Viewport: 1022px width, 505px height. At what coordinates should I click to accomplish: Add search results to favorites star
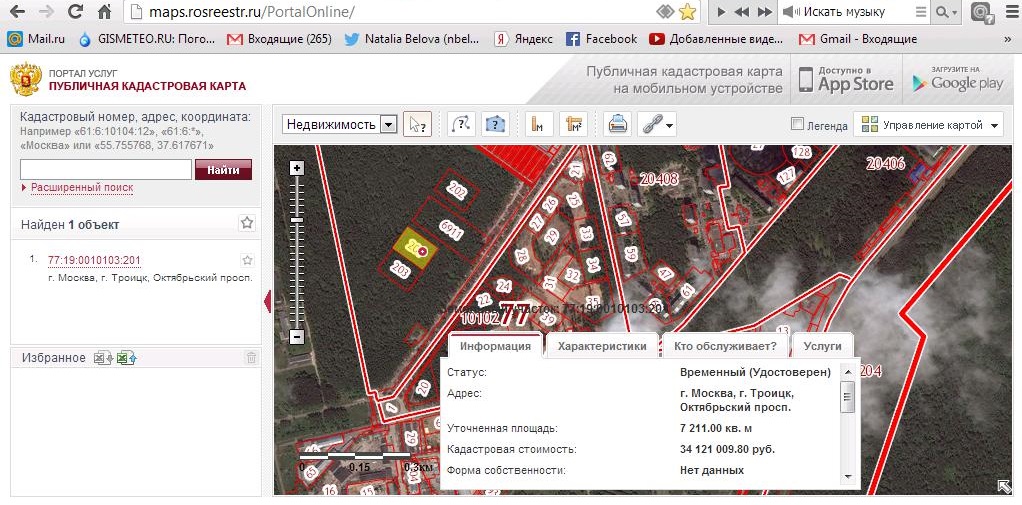pyautogui.click(x=247, y=223)
